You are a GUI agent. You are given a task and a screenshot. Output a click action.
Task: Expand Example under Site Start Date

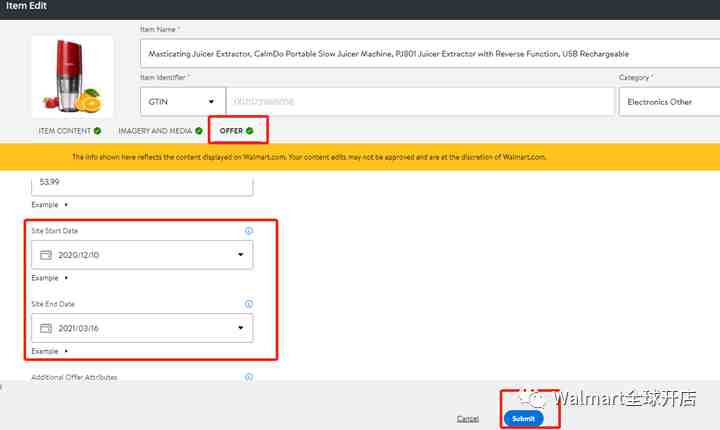[x=50, y=278]
